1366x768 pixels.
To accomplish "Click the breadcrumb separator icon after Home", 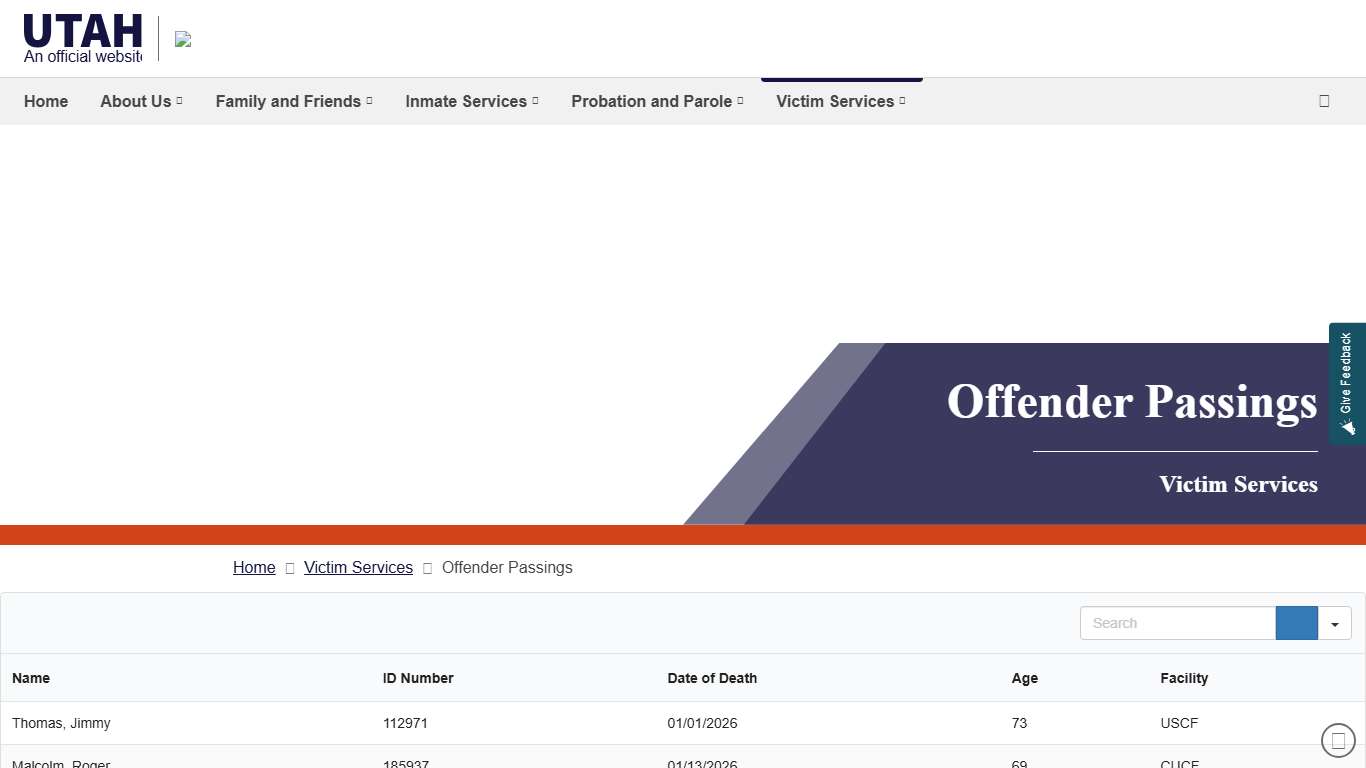I will (289, 568).
